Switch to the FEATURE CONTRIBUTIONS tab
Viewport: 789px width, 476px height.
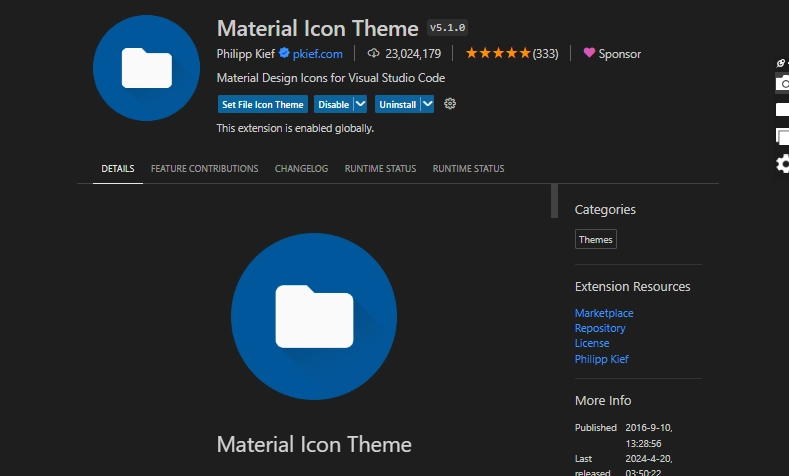click(204, 169)
